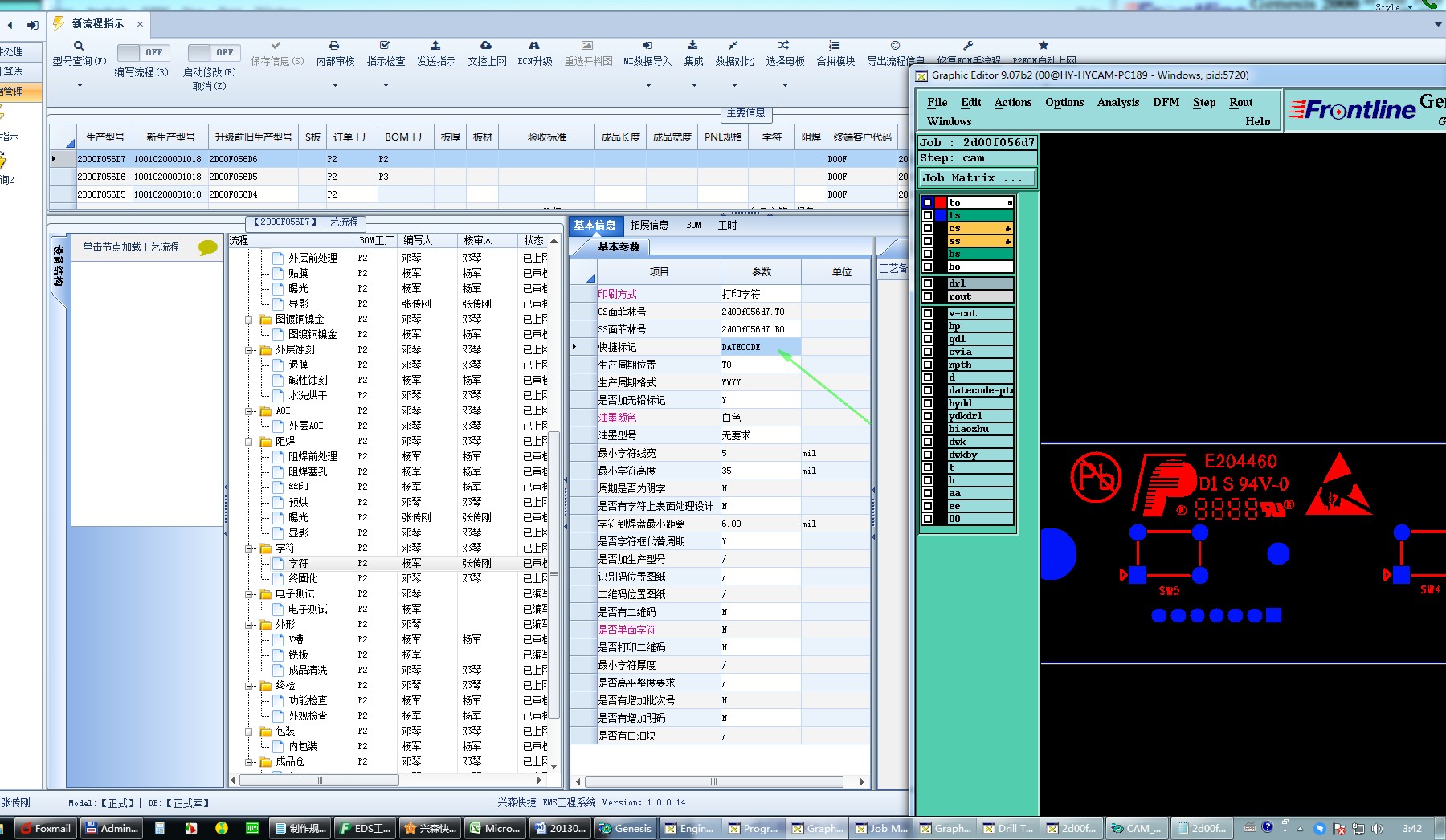1446x840 pixels.
Task: Click the 发送指示 upload icon
Action: click(x=435, y=46)
